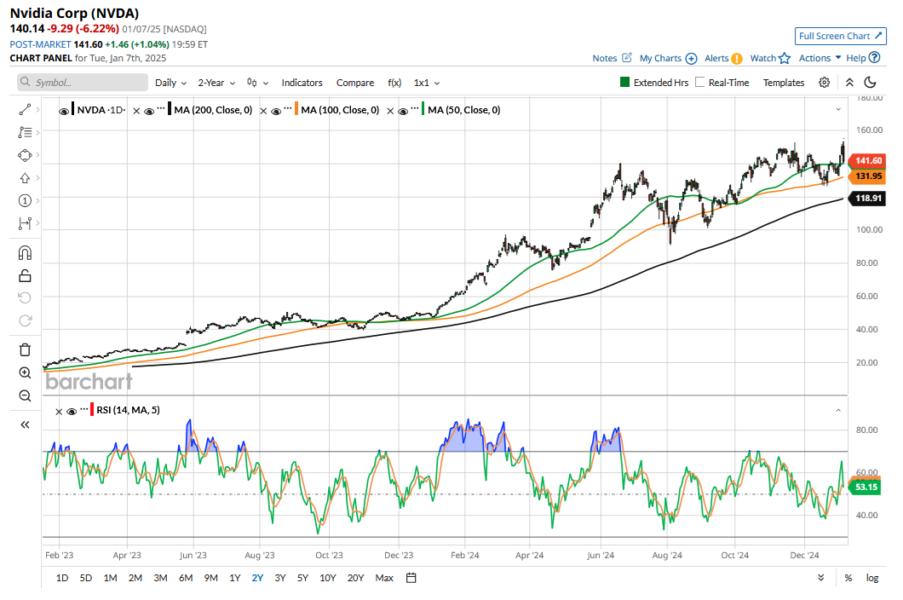The image size is (903, 600).
Task: Expand the 2-Year period dropdown
Action: click(x=216, y=83)
